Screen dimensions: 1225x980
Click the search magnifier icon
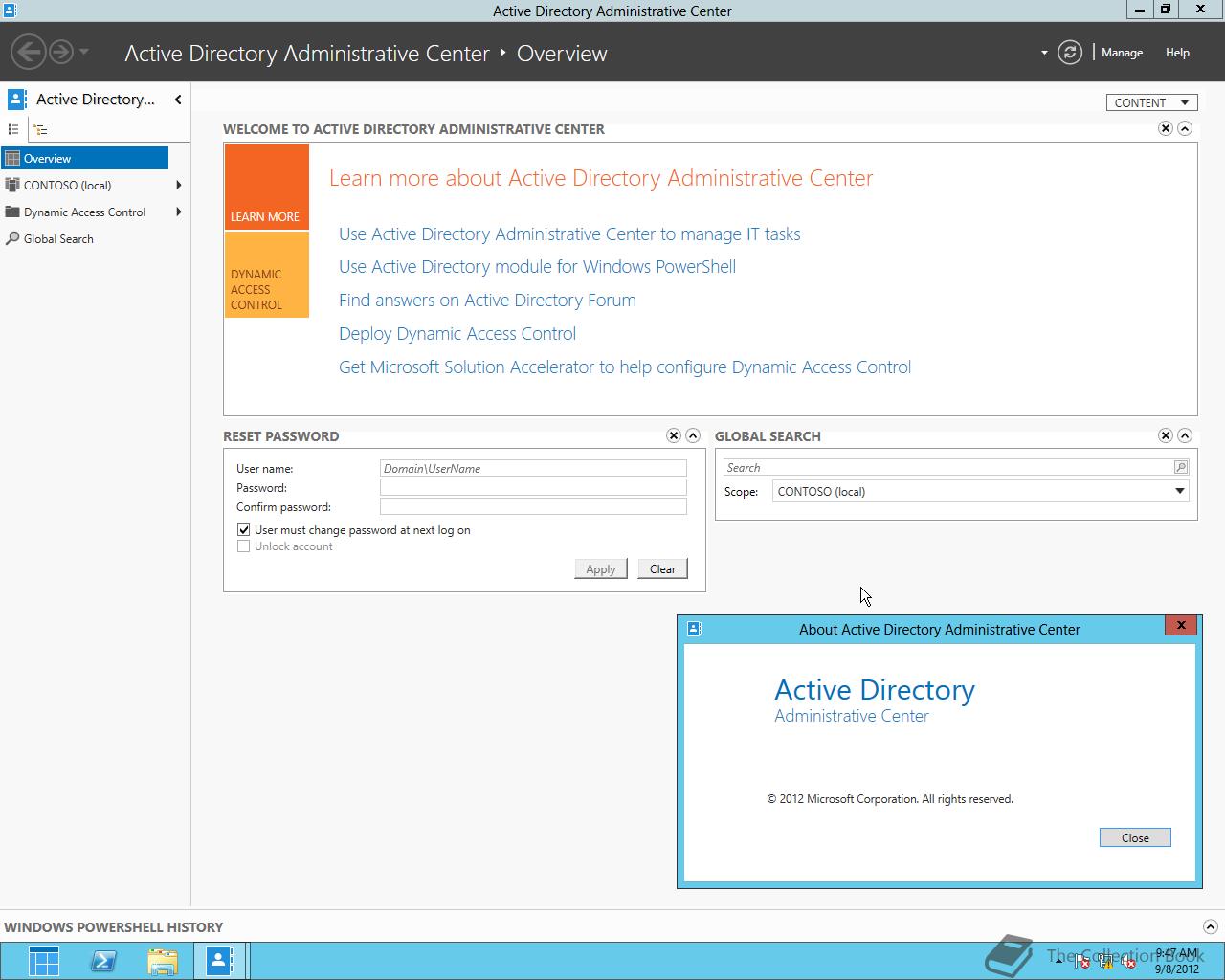[1181, 467]
